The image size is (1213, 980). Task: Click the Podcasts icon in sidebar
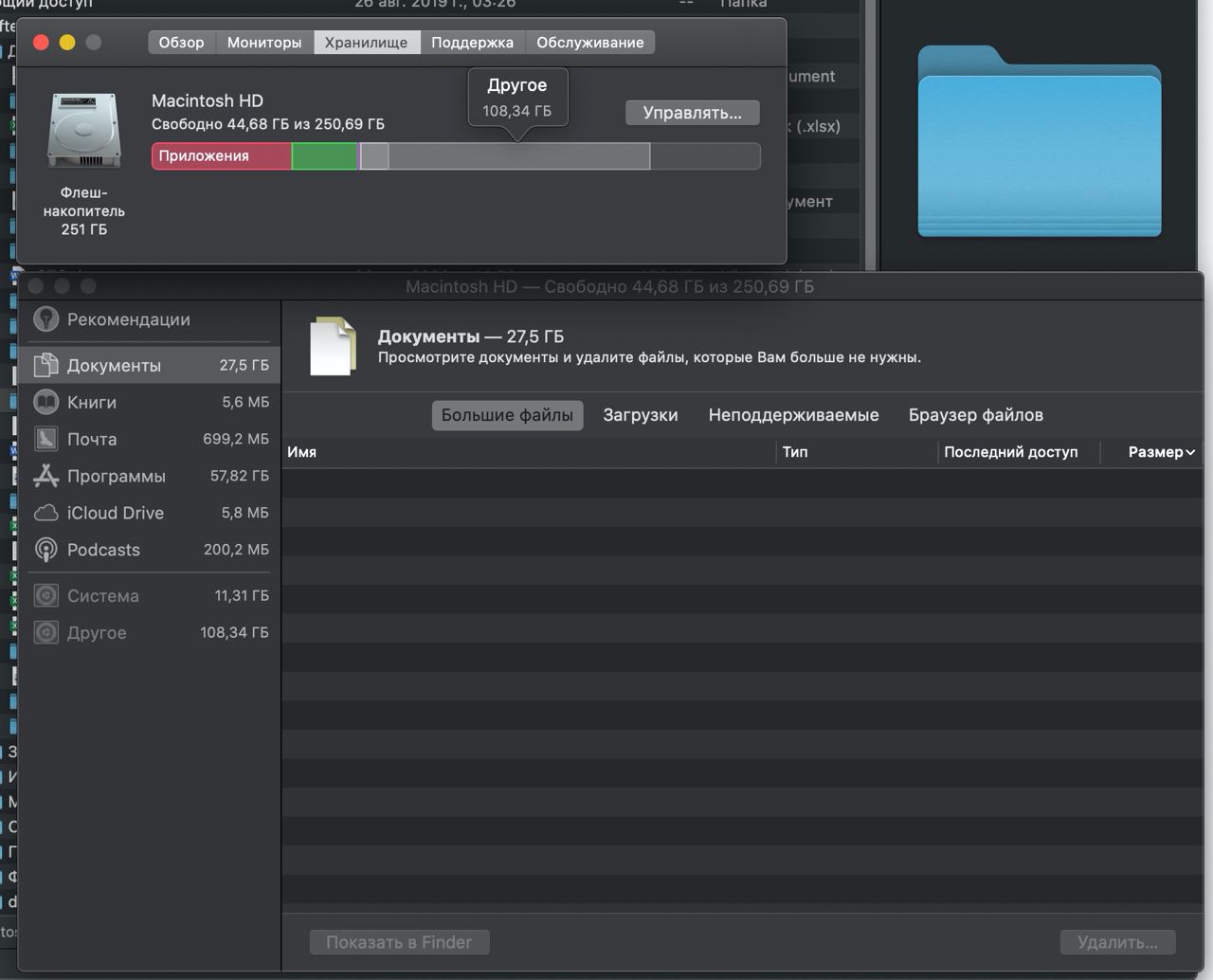coord(45,550)
